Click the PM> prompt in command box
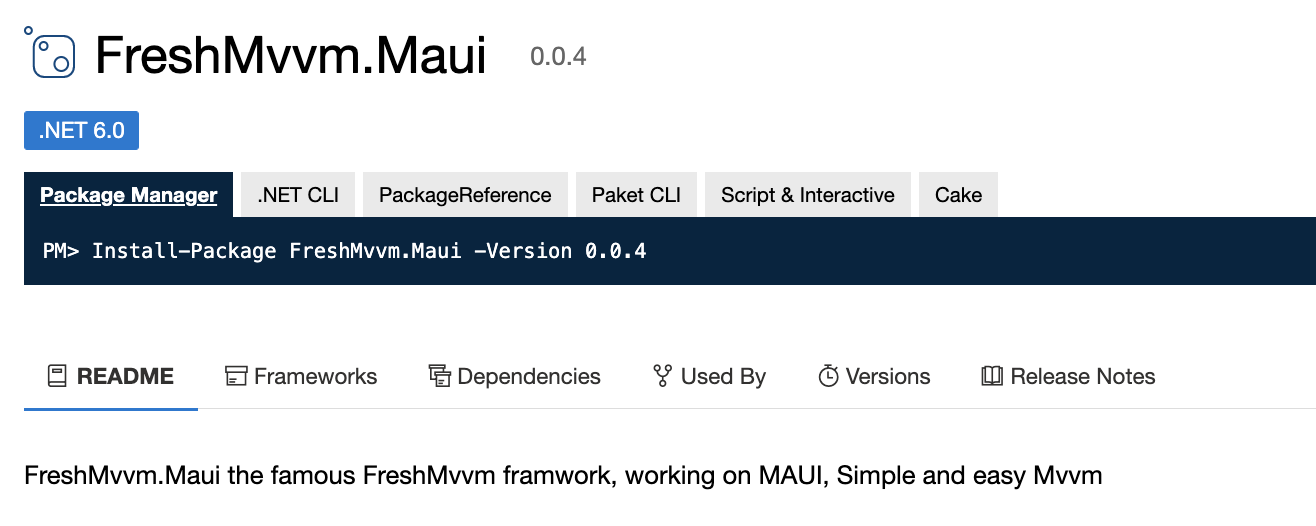Screen dimensions: 1316x526 coord(61,250)
